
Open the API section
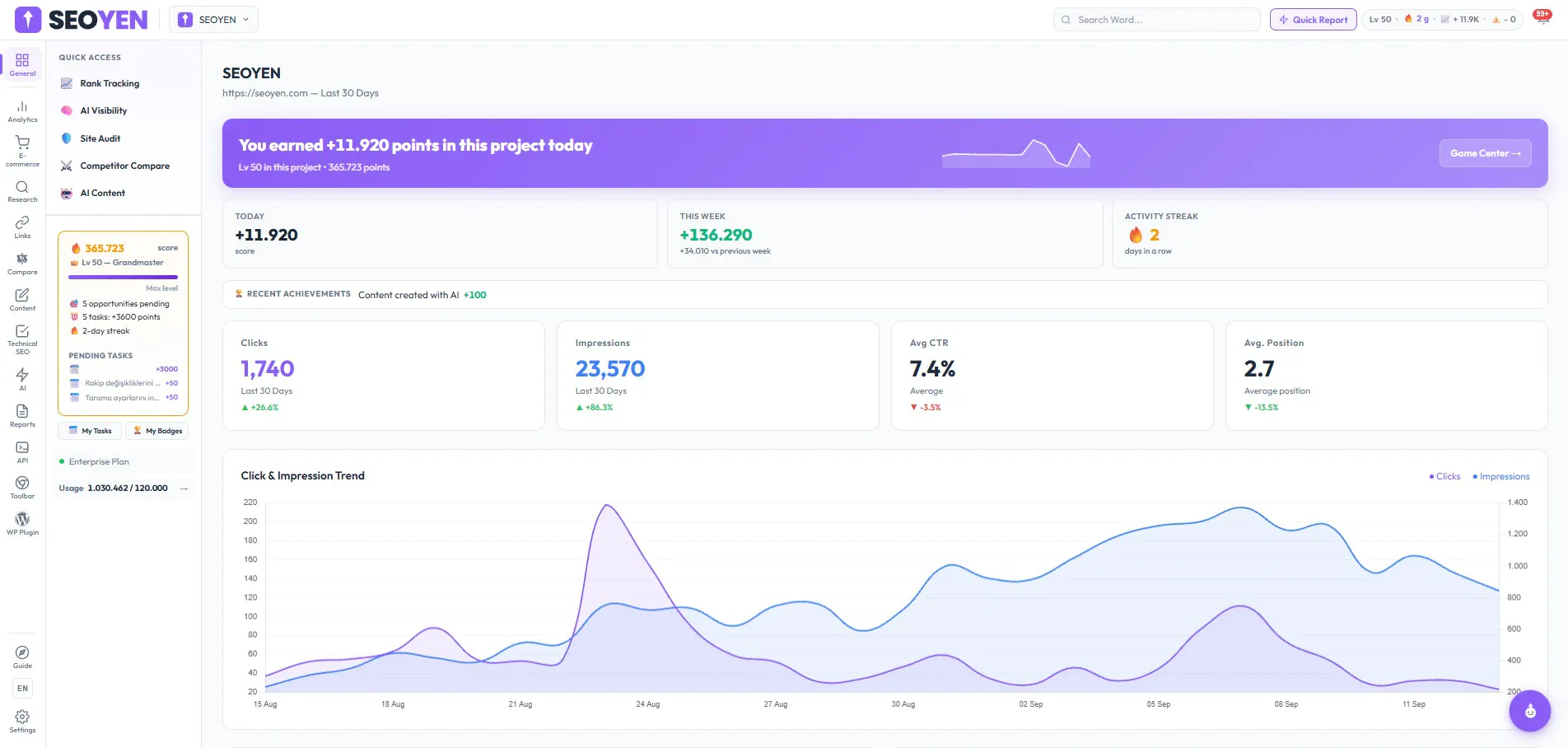22,452
